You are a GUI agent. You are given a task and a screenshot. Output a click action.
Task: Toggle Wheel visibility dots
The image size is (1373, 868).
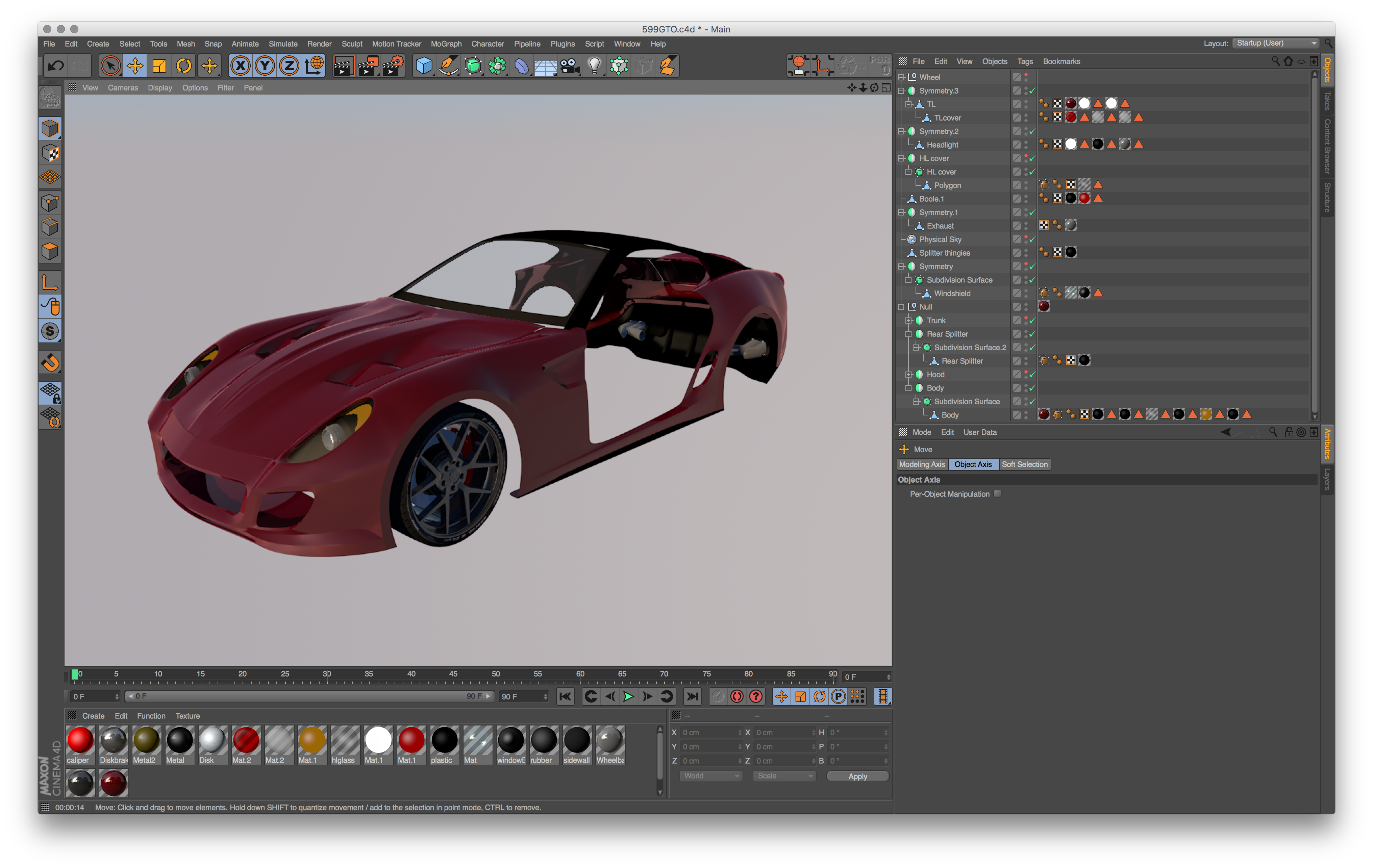(x=1026, y=77)
